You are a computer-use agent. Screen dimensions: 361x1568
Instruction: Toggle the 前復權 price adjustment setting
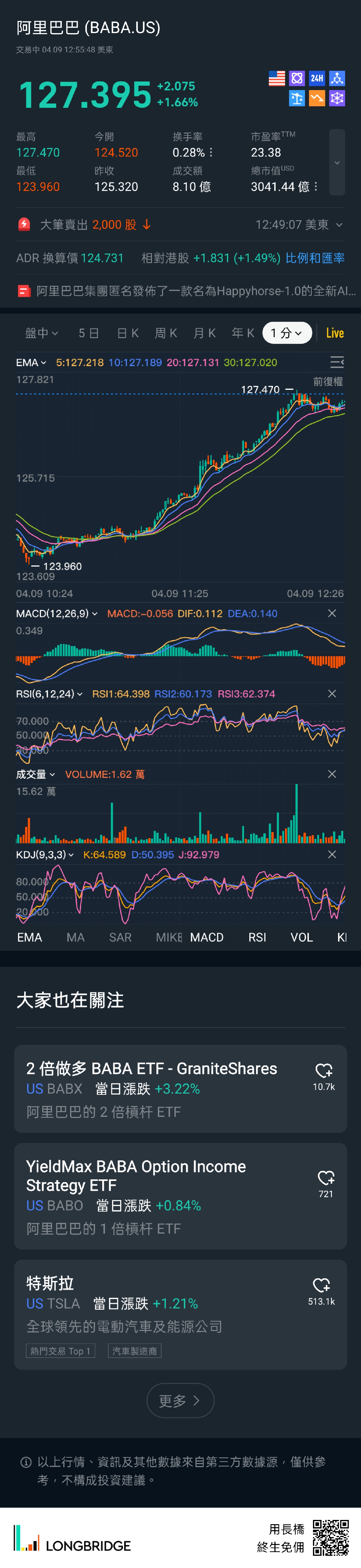(328, 382)
